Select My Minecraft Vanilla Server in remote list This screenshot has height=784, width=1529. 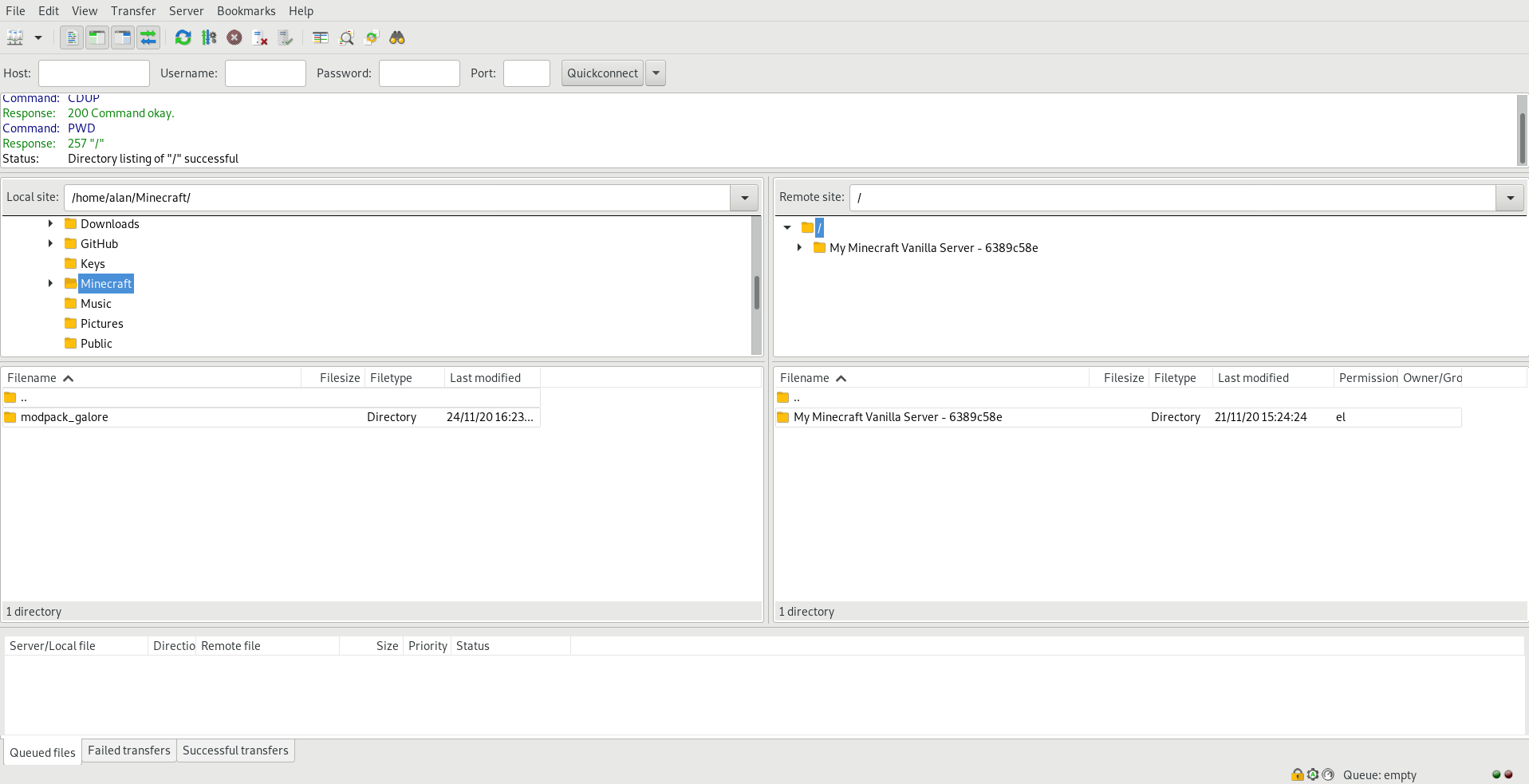tap(1117, 417)
